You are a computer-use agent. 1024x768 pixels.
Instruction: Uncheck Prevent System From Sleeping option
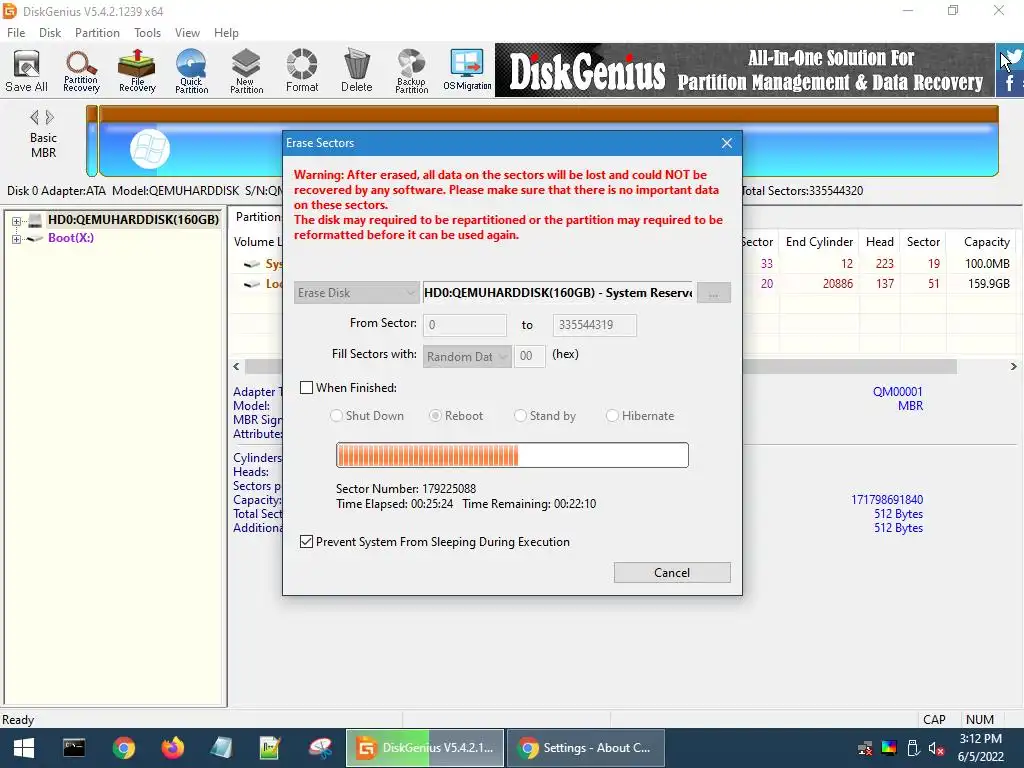tap(306, 542)
